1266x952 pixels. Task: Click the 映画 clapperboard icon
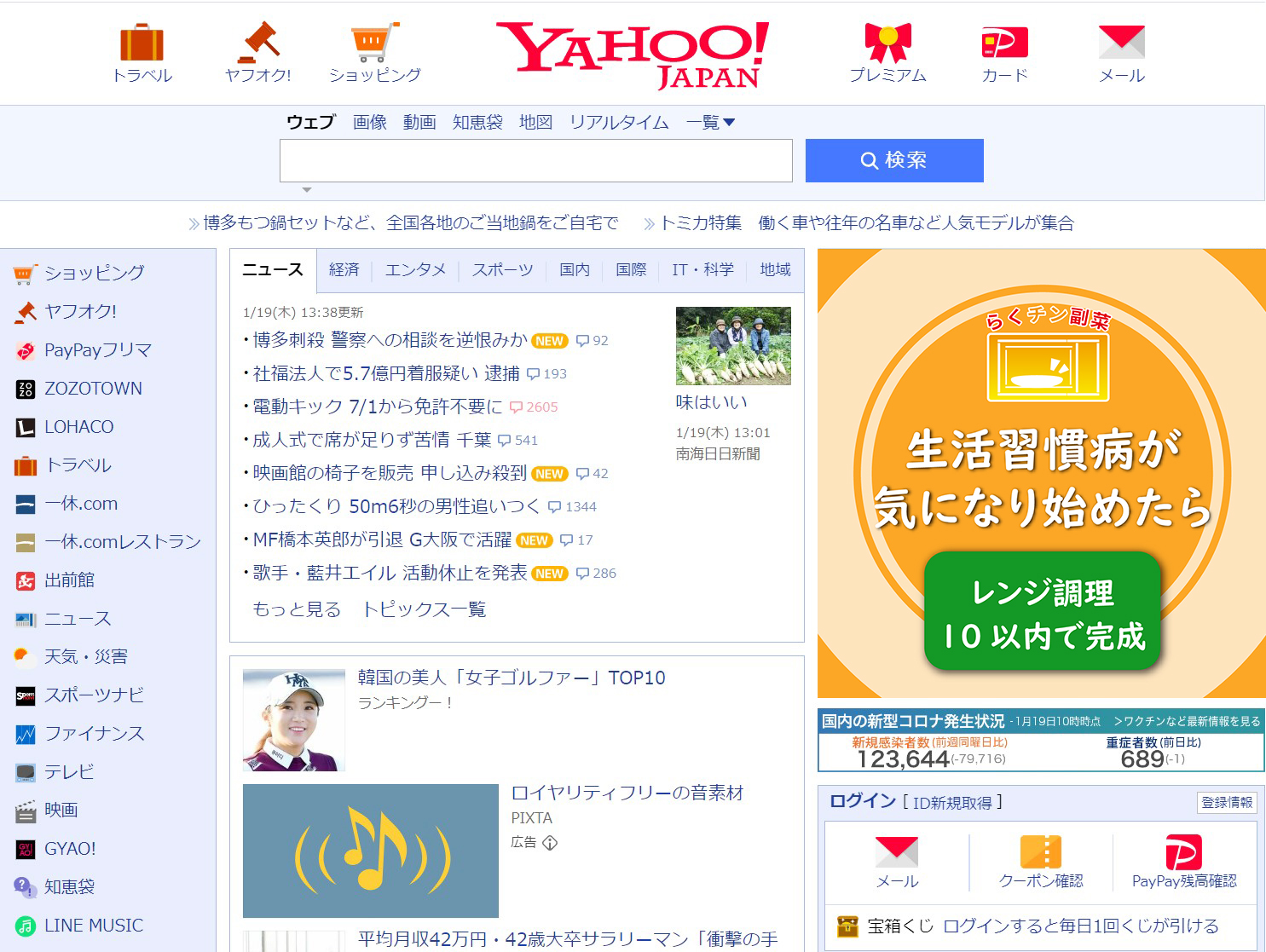coord(26,811)
